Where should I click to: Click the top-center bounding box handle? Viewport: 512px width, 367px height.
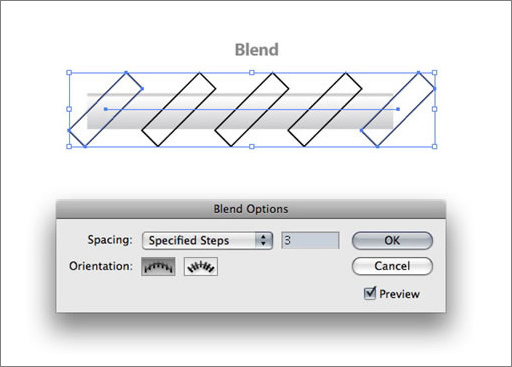click(x=252, y=72)
